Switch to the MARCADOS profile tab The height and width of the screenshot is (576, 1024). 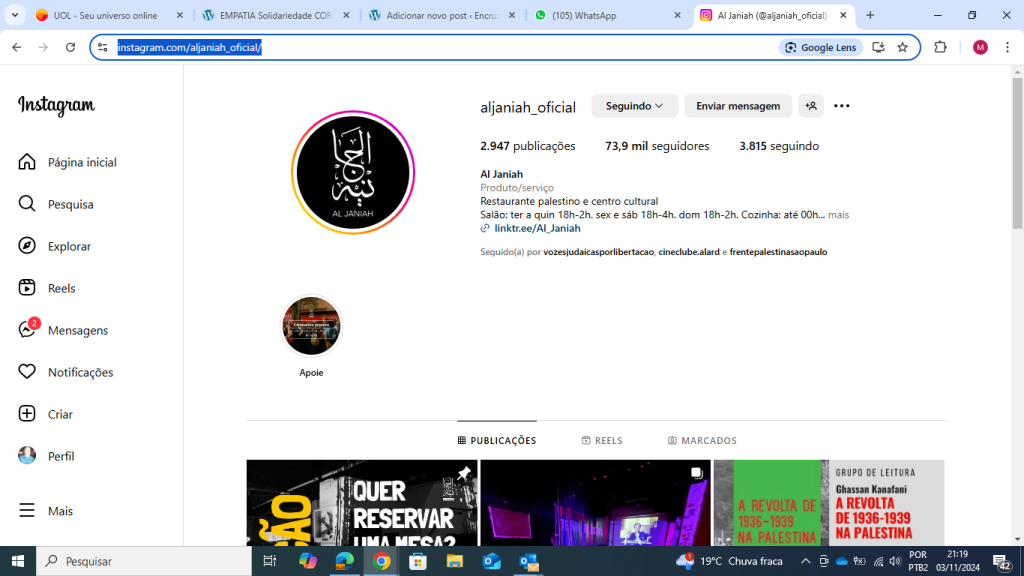point(702,441)
